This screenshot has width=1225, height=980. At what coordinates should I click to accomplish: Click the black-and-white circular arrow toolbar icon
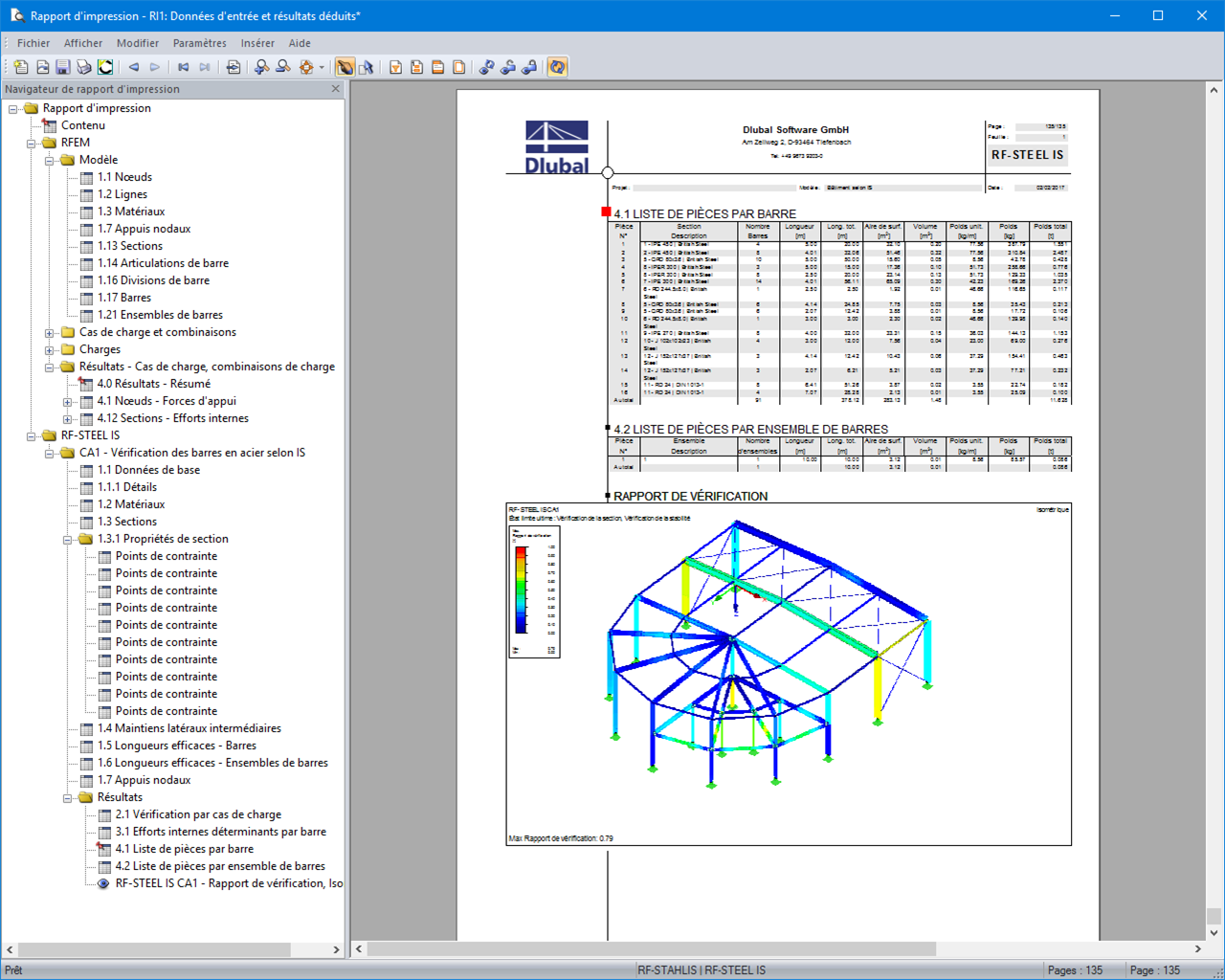tap(105, 67)
